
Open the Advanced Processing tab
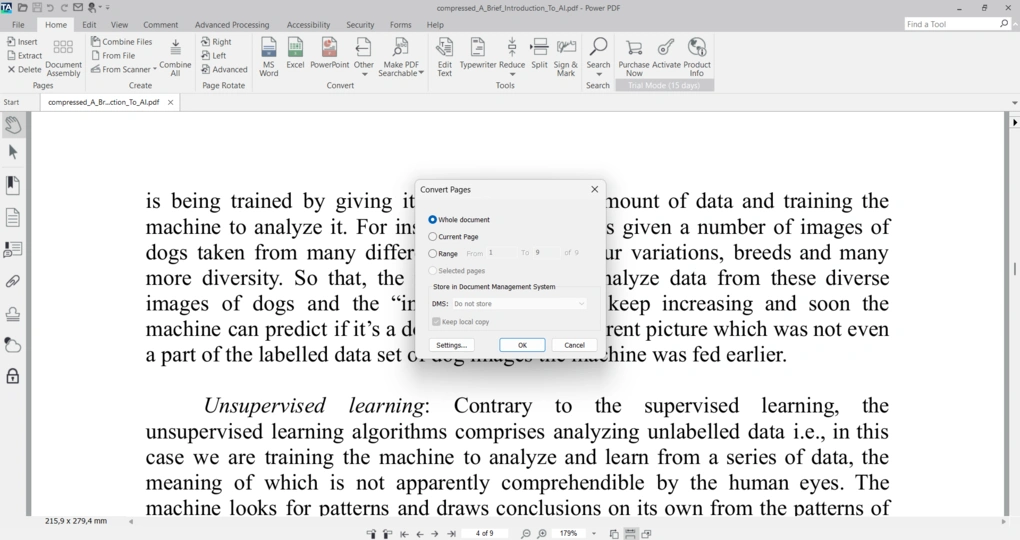(x=232, y=25)
